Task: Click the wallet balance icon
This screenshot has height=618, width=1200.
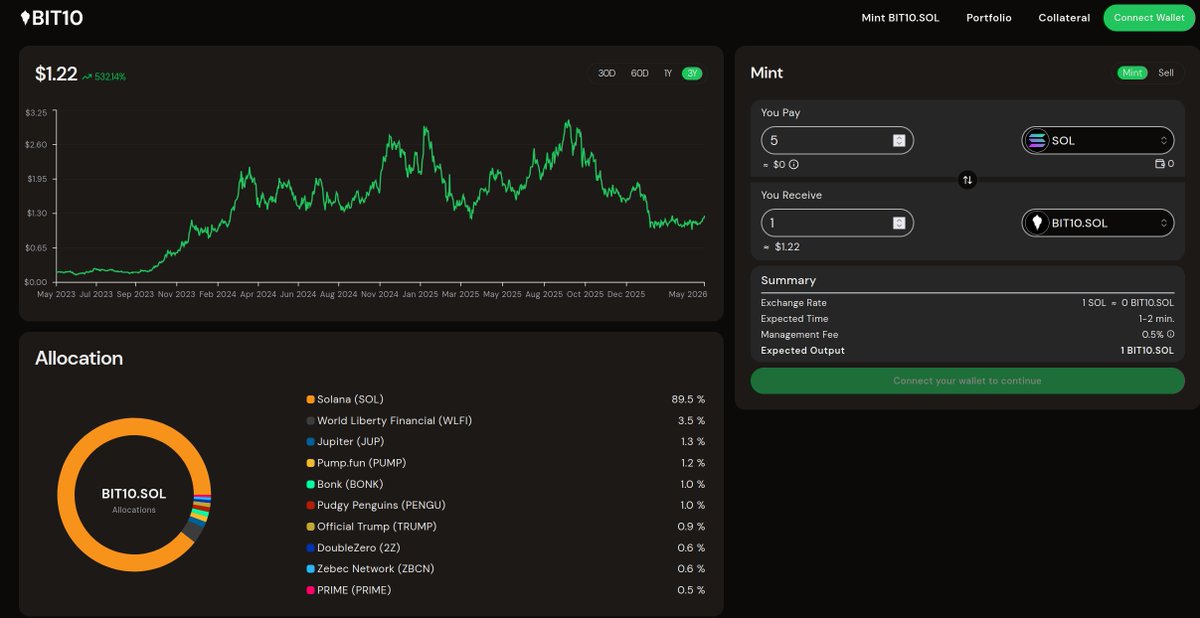Action: 1160,164
